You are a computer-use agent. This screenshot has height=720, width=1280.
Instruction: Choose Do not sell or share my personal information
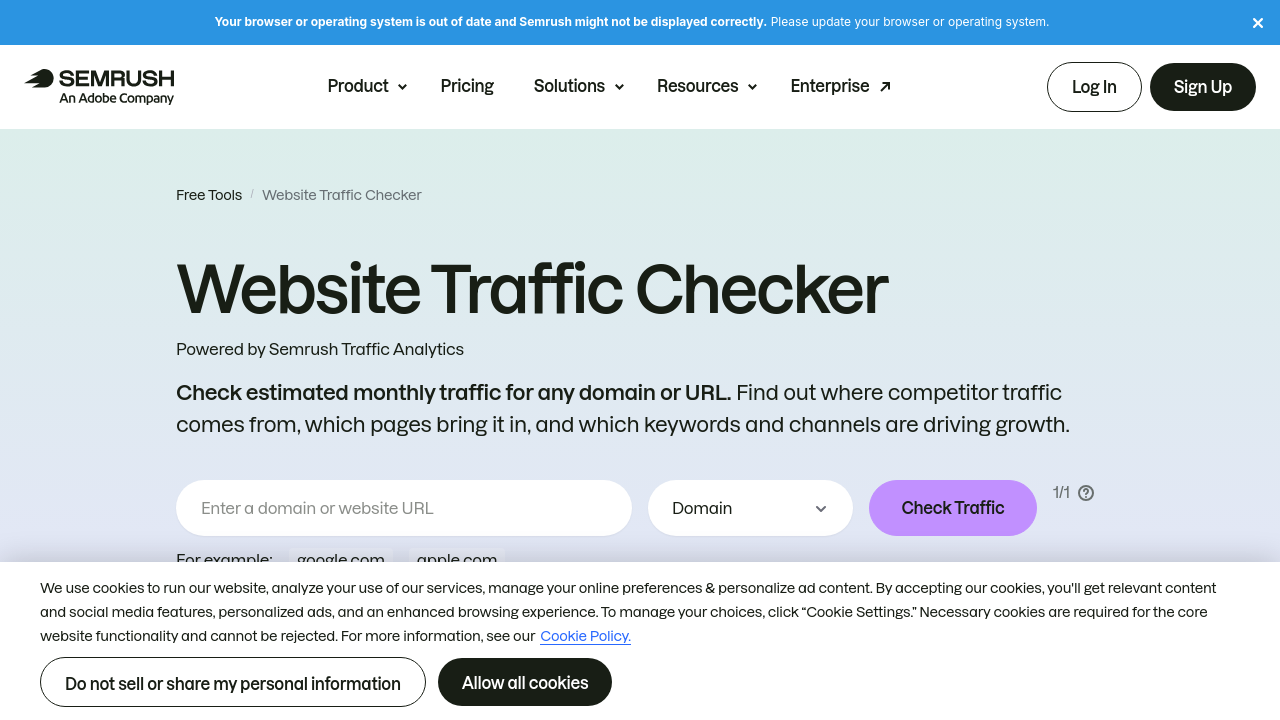point(233,683)
